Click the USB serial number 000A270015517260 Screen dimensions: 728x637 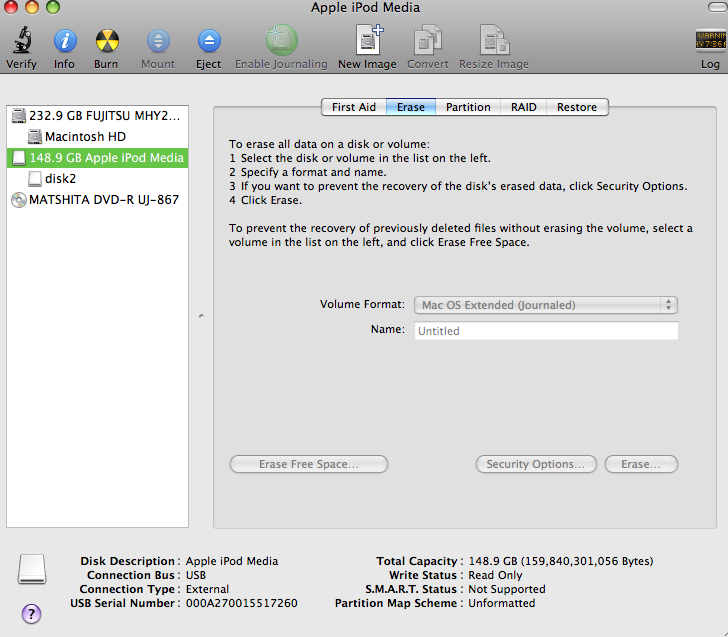click(241, 603)
